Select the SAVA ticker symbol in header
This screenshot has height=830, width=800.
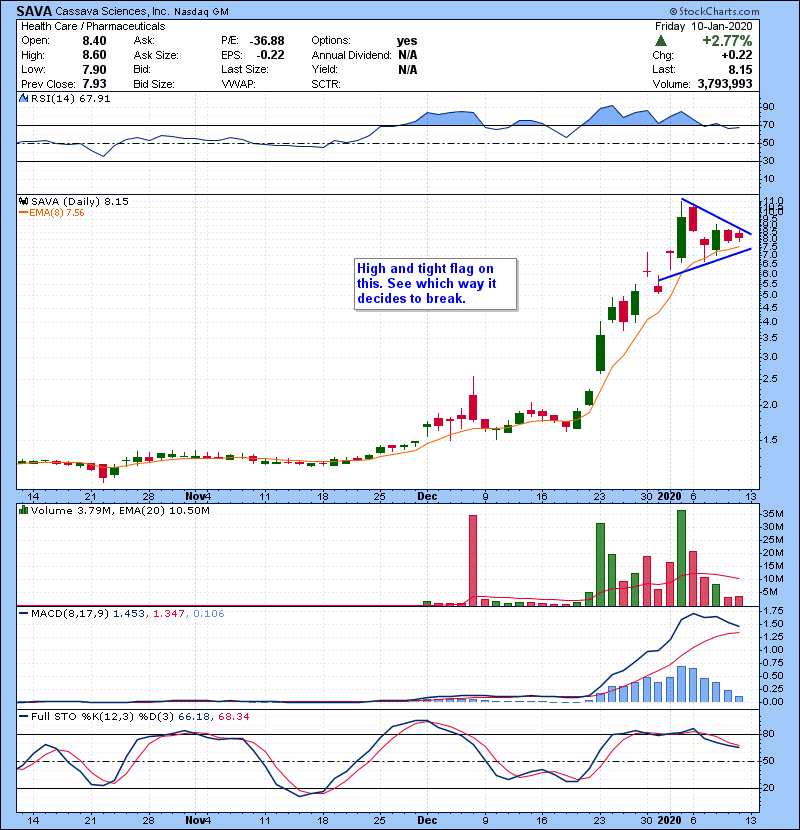(34, 11)
